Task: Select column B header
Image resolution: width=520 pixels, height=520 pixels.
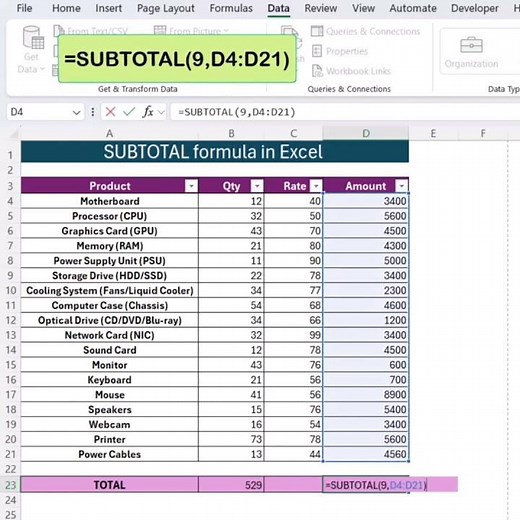Action: click(x=231, y=133)
